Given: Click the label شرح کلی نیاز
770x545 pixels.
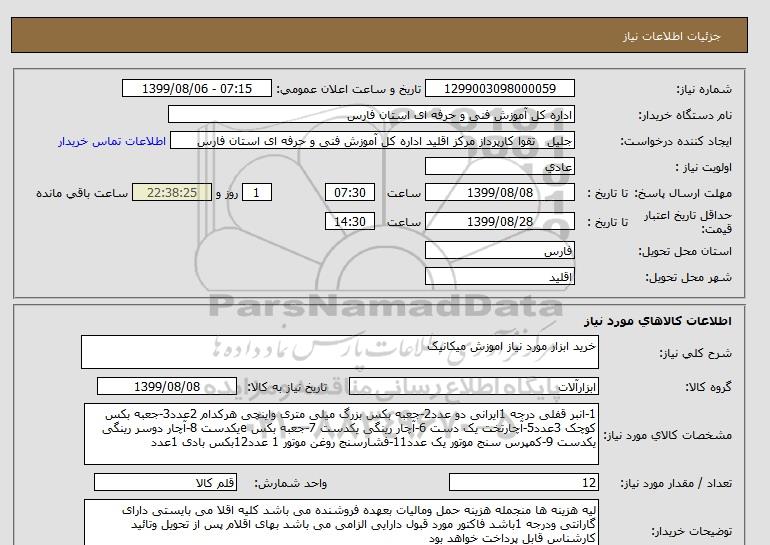Looking at the screenshot, I should coord(695,354).
